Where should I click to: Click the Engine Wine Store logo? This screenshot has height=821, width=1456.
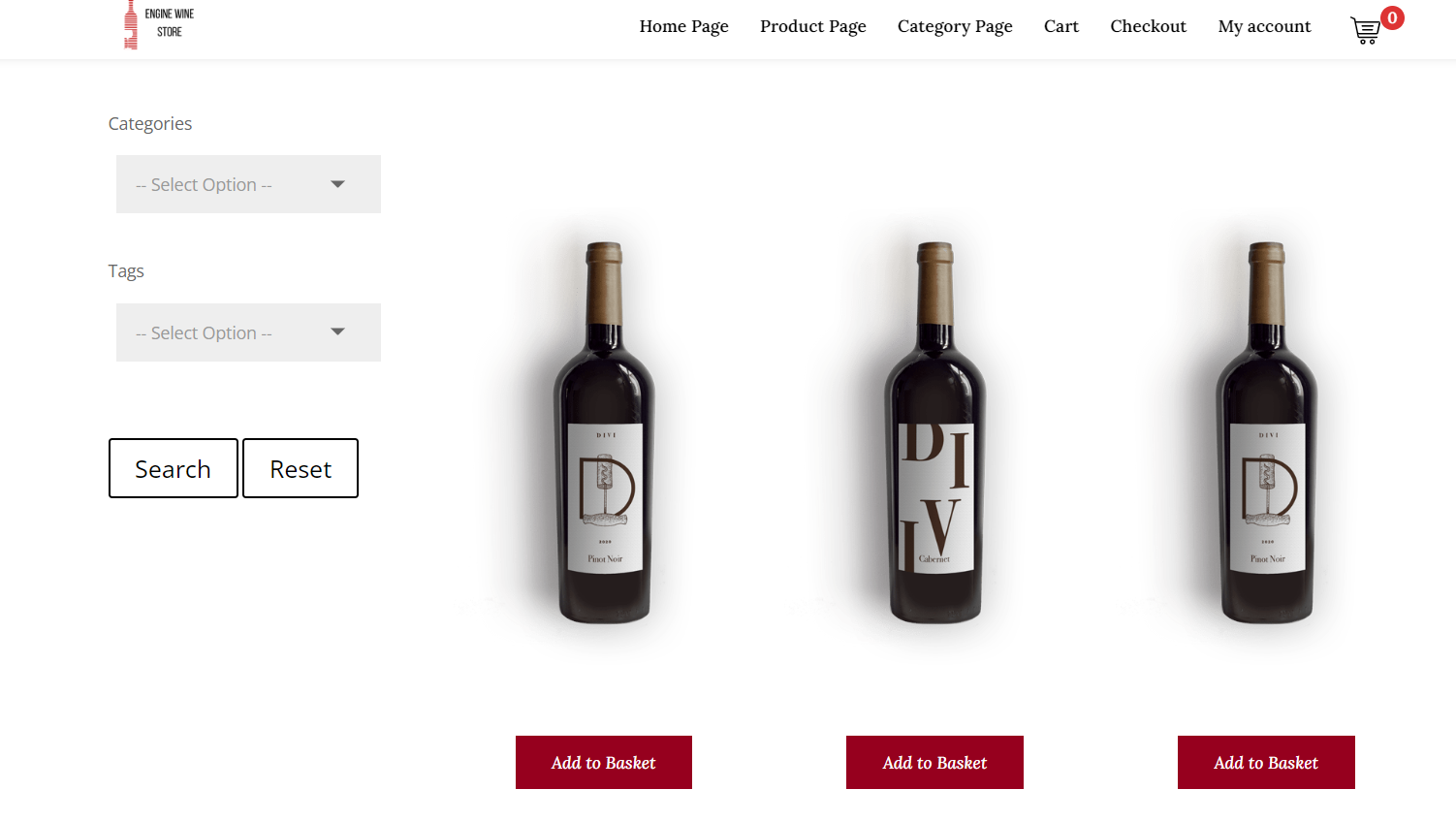pyautogui.click(x=159, y=24)
